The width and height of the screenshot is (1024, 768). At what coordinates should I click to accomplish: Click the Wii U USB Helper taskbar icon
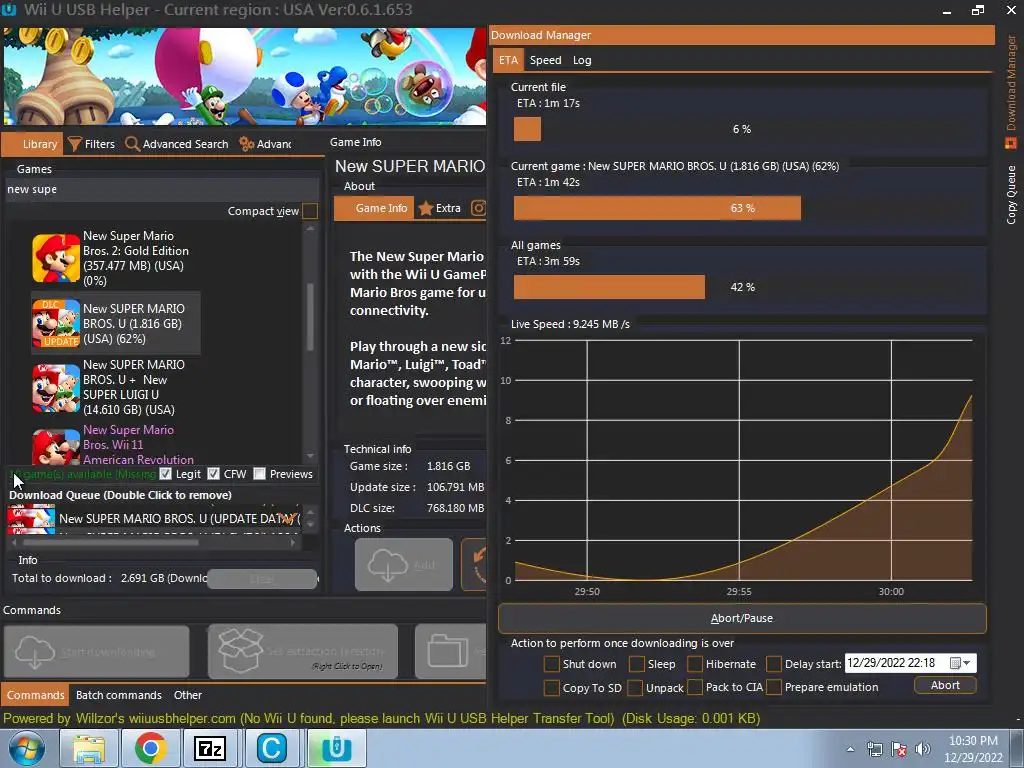tap(336, 748)
